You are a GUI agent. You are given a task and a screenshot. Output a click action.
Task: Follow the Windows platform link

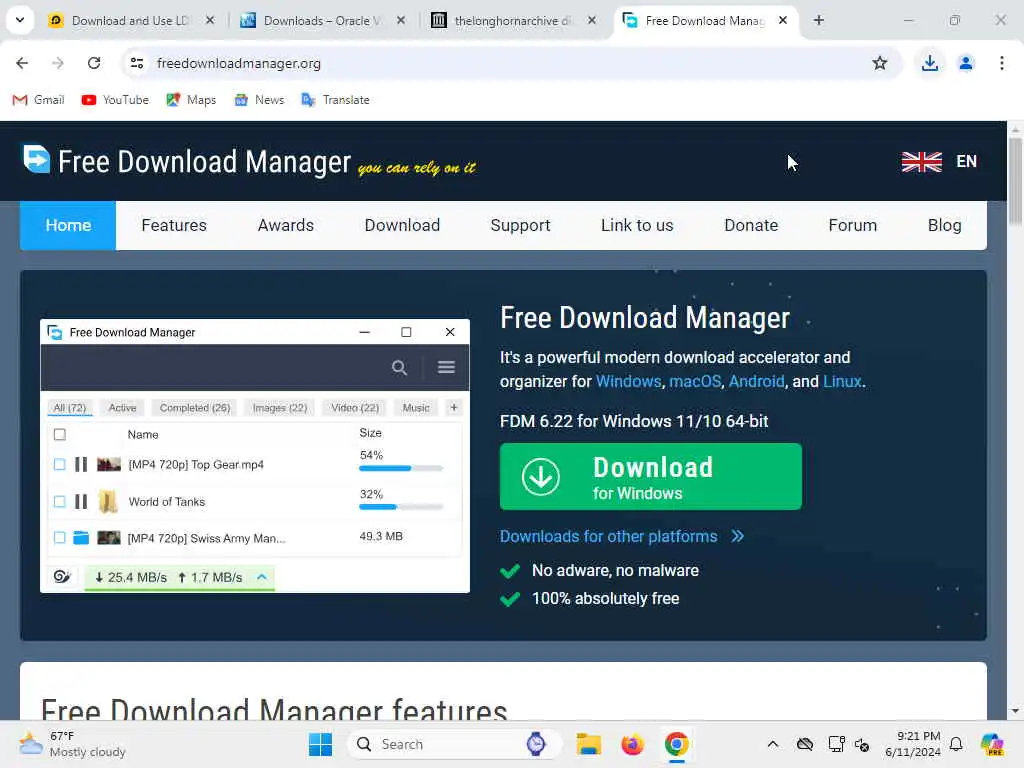628,381
